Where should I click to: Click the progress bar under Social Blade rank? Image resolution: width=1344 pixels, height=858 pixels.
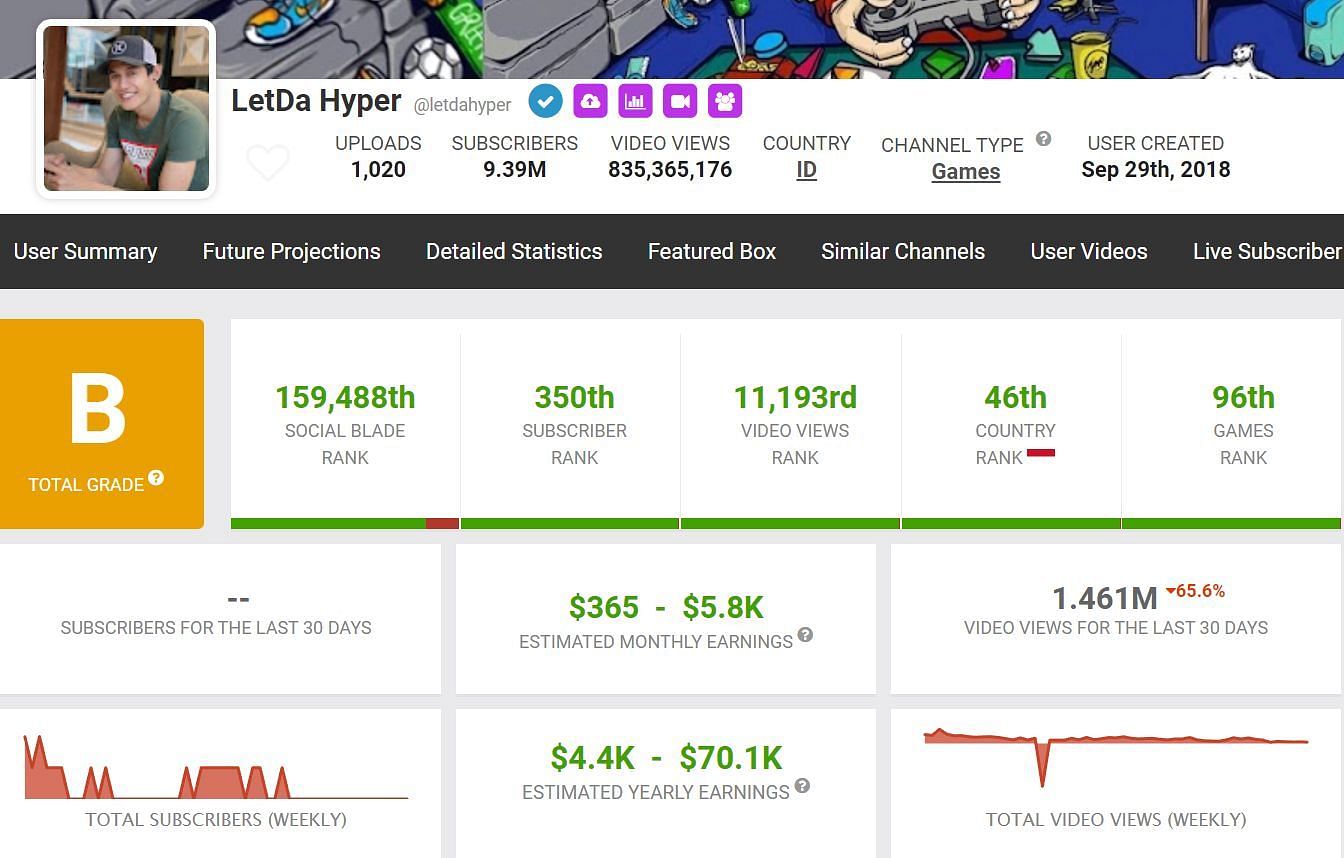tap(345, 523)
